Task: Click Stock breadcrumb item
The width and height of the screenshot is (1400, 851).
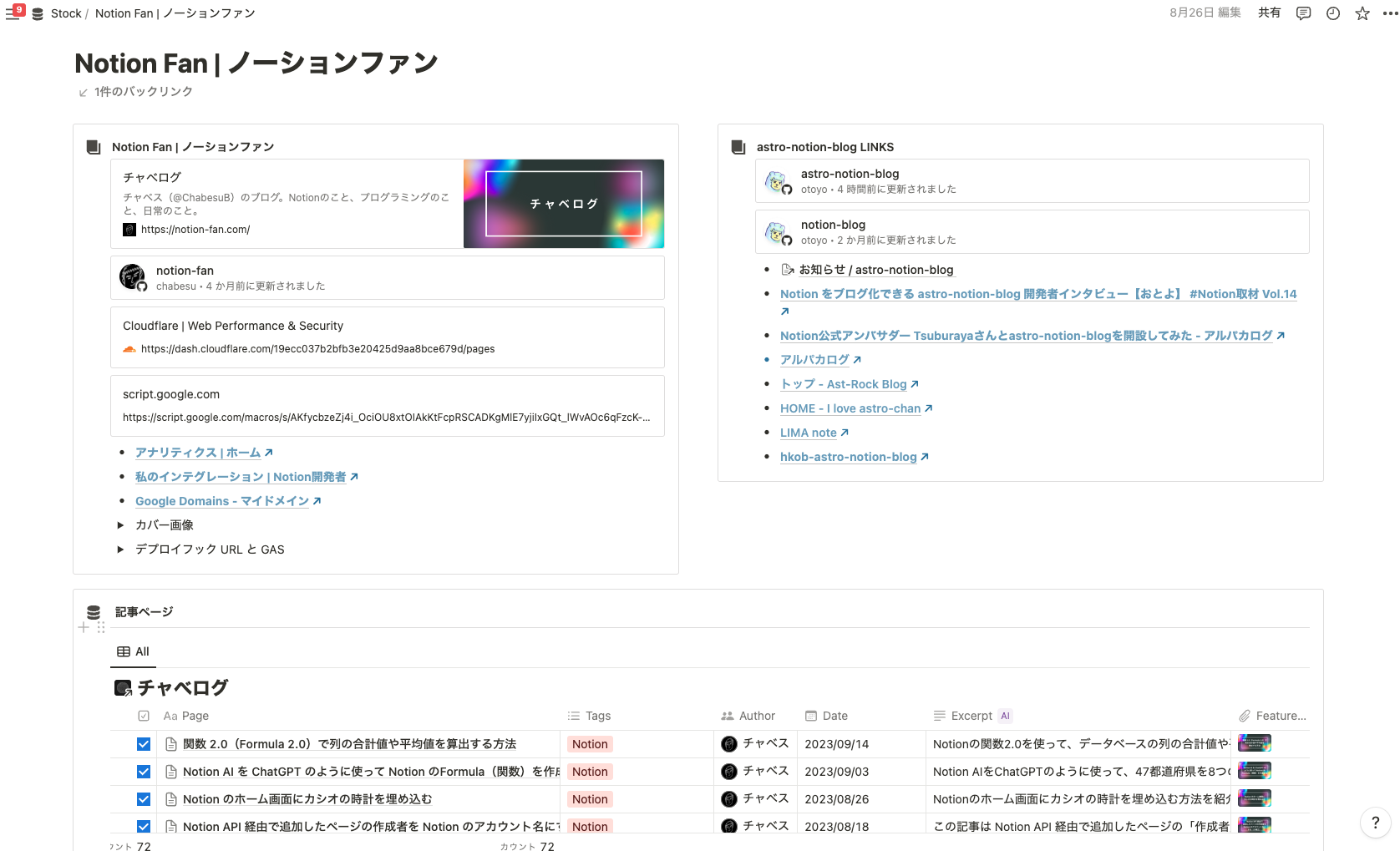Action: pyautogui.click(x=66, y=13)
